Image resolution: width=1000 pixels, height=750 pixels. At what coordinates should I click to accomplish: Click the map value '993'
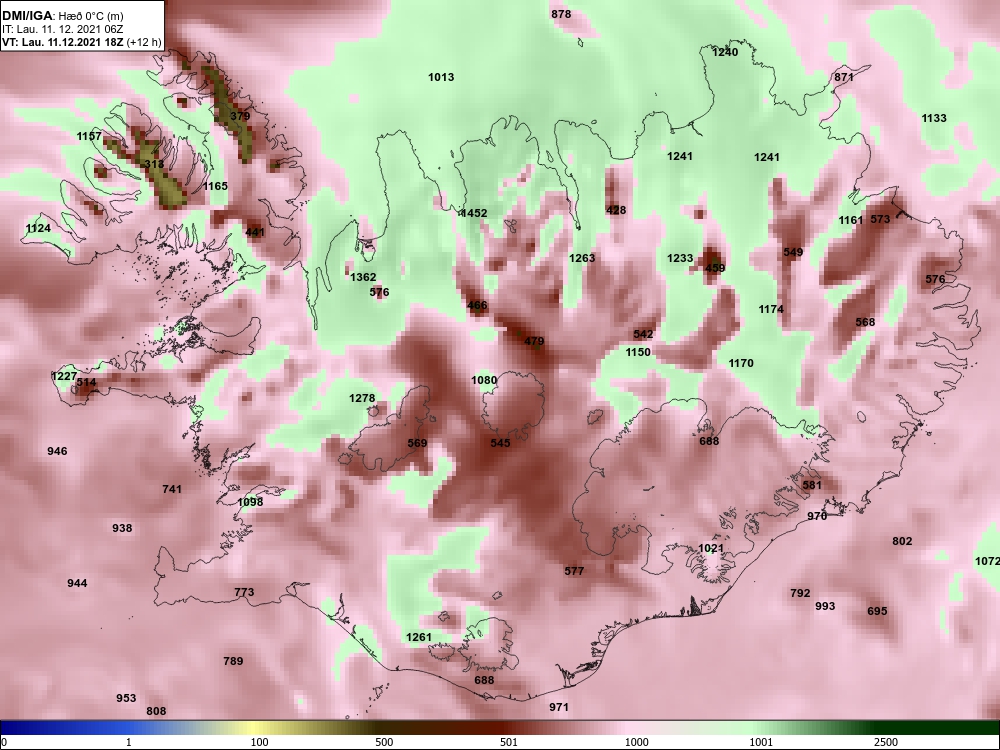coord(825,607)
